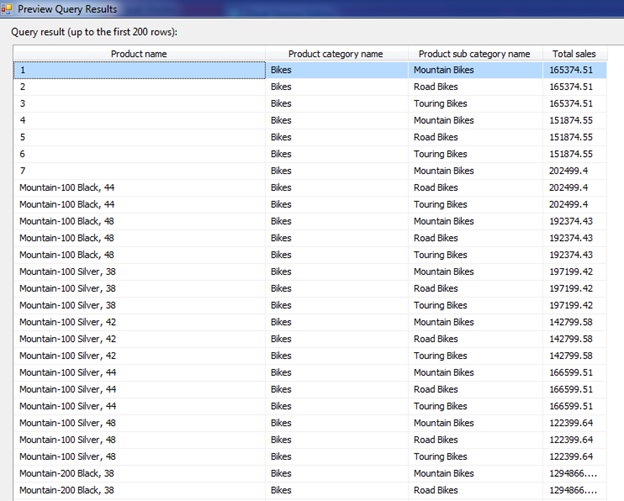
Task: Click 122399.64 in the Road Bikes row
Action: point(574,440)
